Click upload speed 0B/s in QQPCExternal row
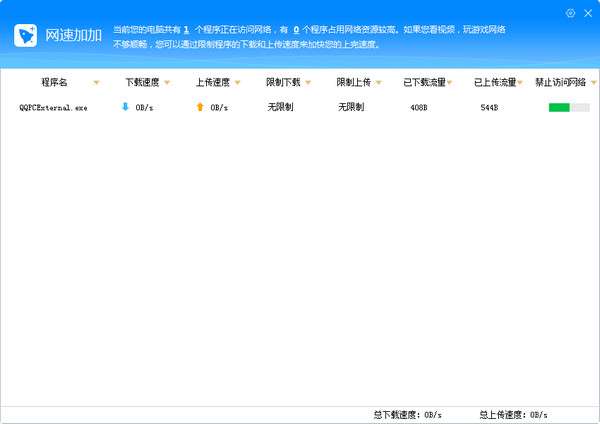The image size is (600, 424). point(219,108)
